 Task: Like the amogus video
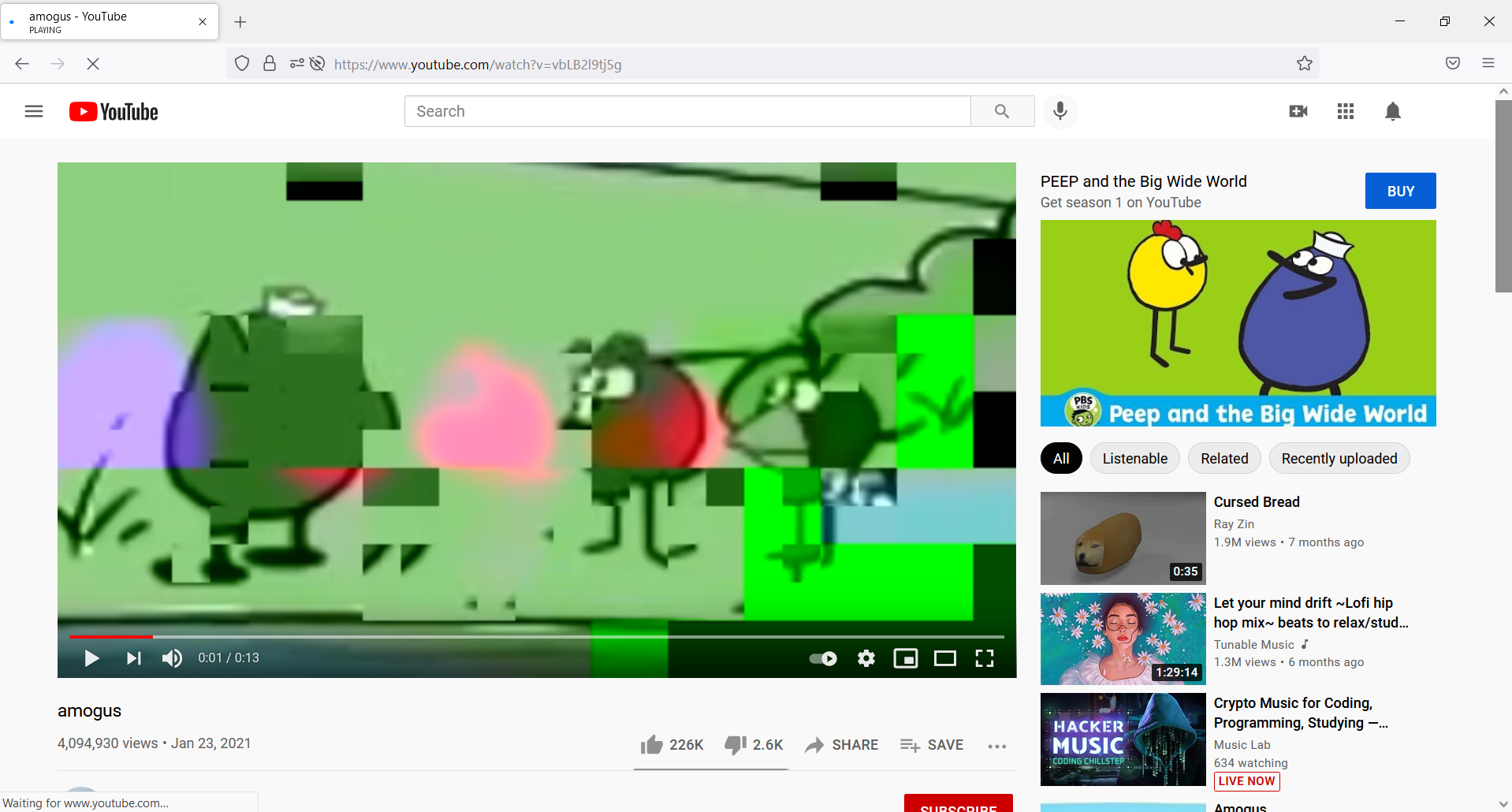coord(652,744)
